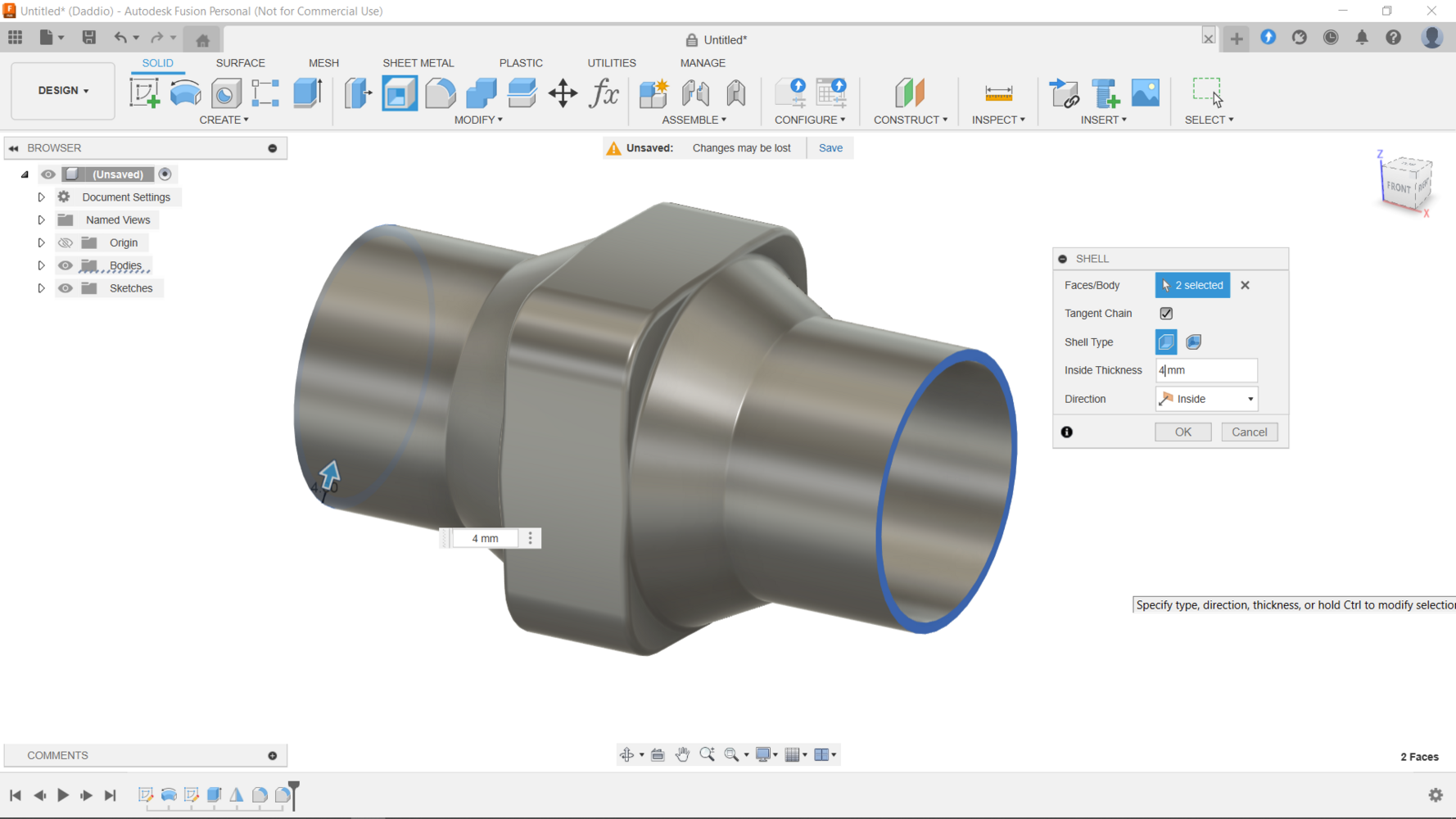Select the Fillet tool icon
Image resolution: width=1456 pixels, height=819 pixels.
point(441,93)
